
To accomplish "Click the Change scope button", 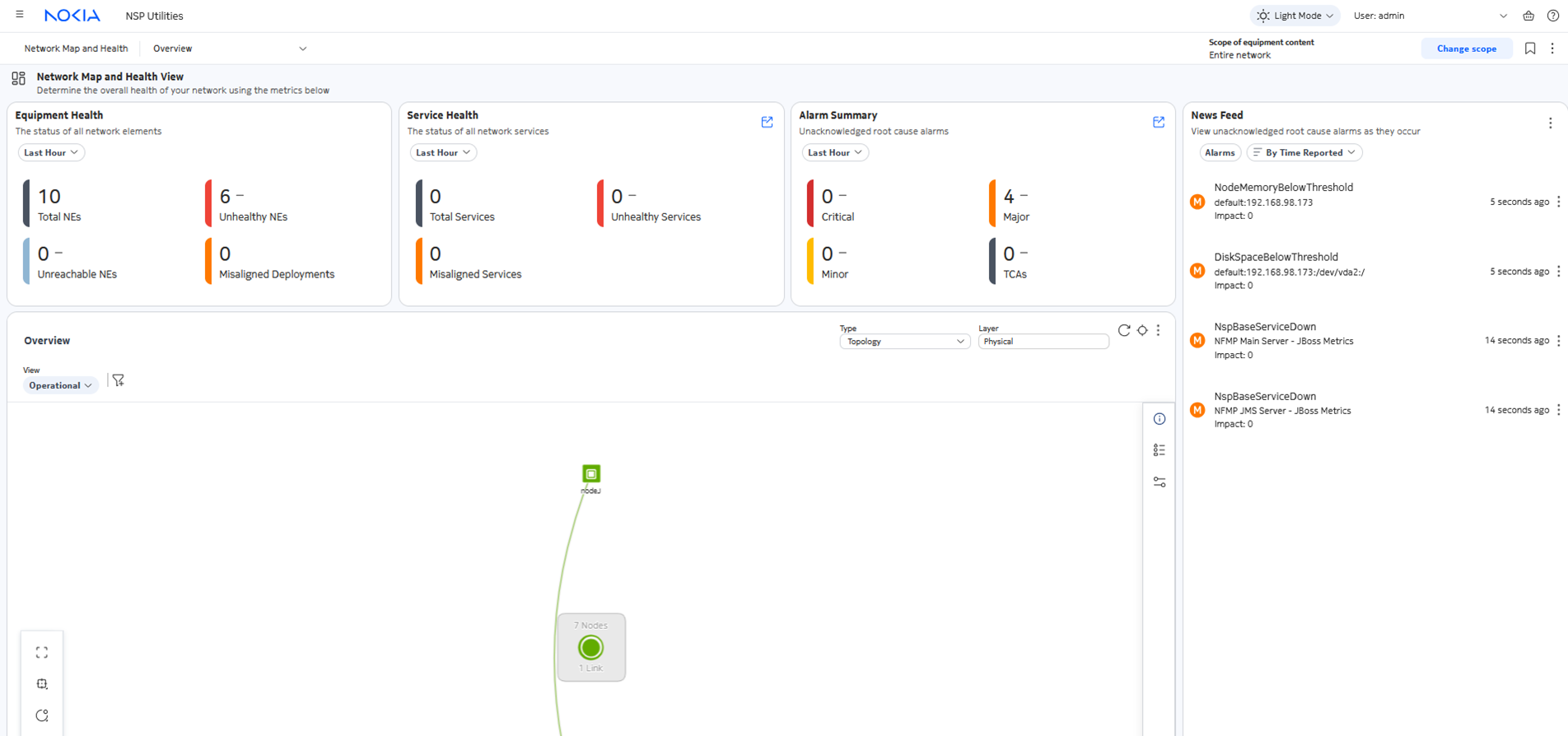I will 1466,49.
